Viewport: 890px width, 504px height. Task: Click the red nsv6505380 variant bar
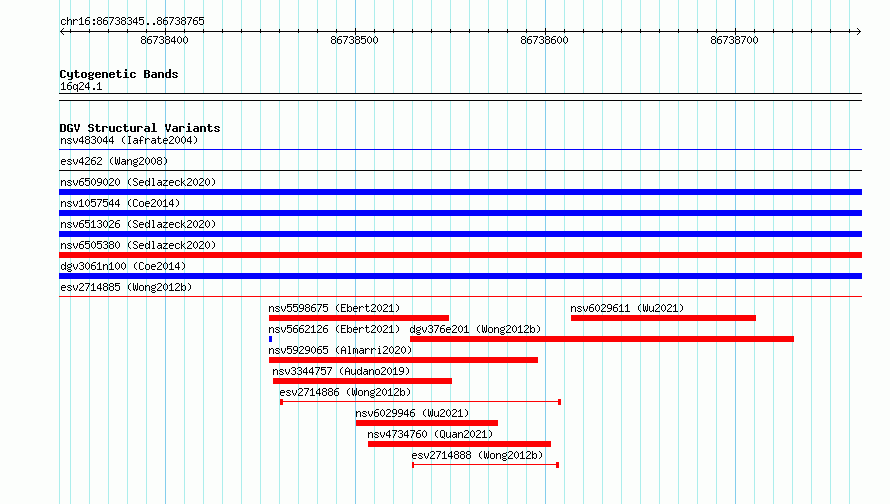tap(460, 255)
